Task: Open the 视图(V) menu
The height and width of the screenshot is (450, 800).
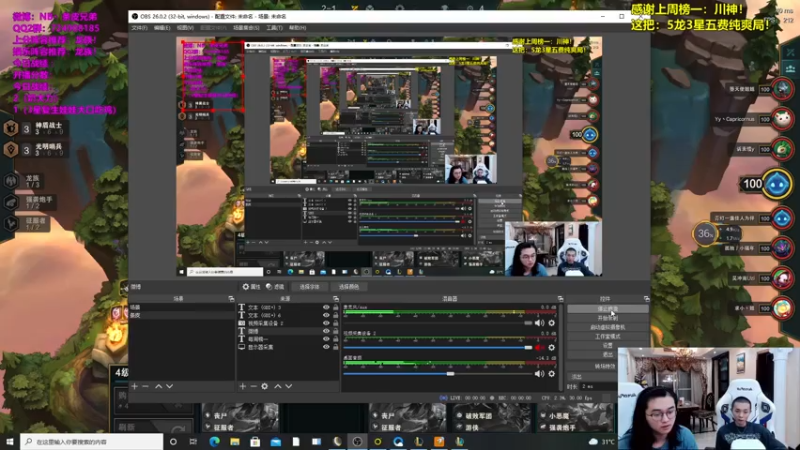Action: pos(185,28)
